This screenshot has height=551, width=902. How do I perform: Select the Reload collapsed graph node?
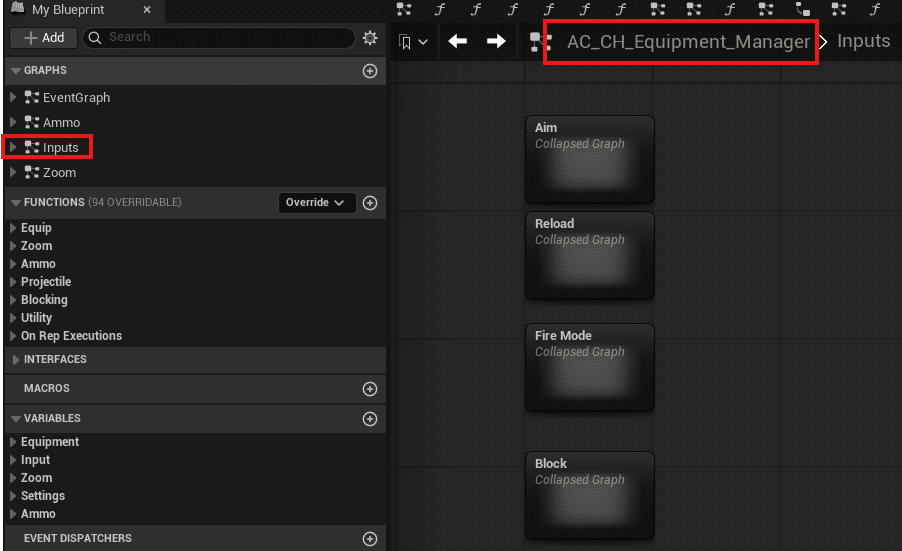[x=590, y=255]
